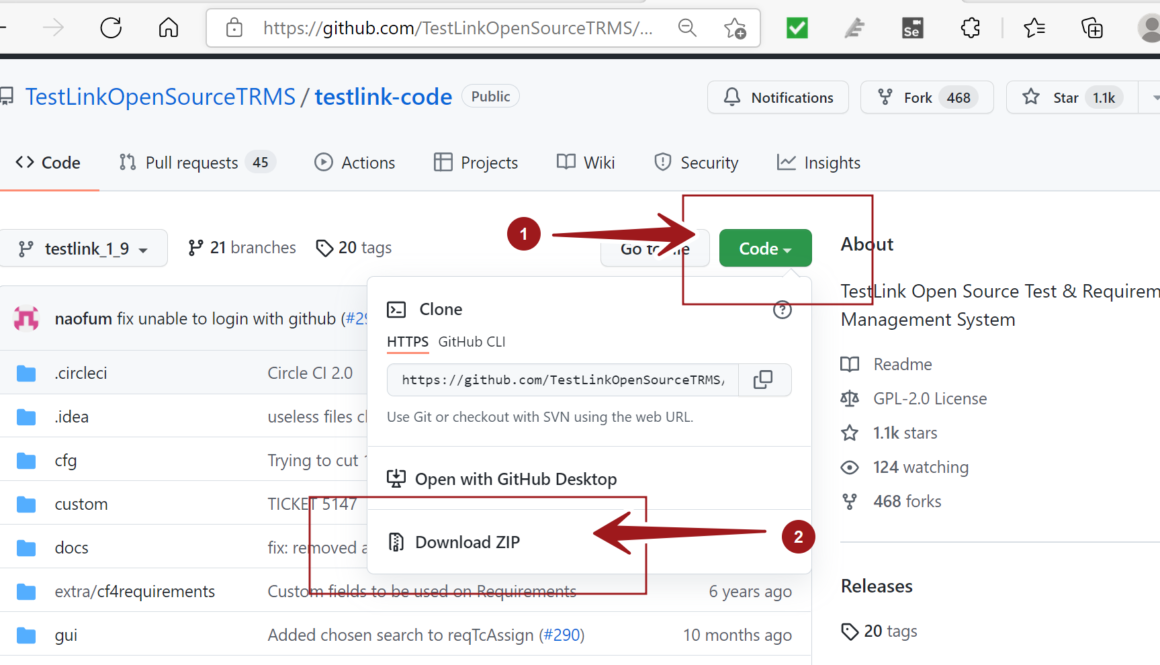Image resolution: width=1160 pixels, height=665 pixels.
Task: Click the help icon in Clone panel
Action: (x=782, y=310)
